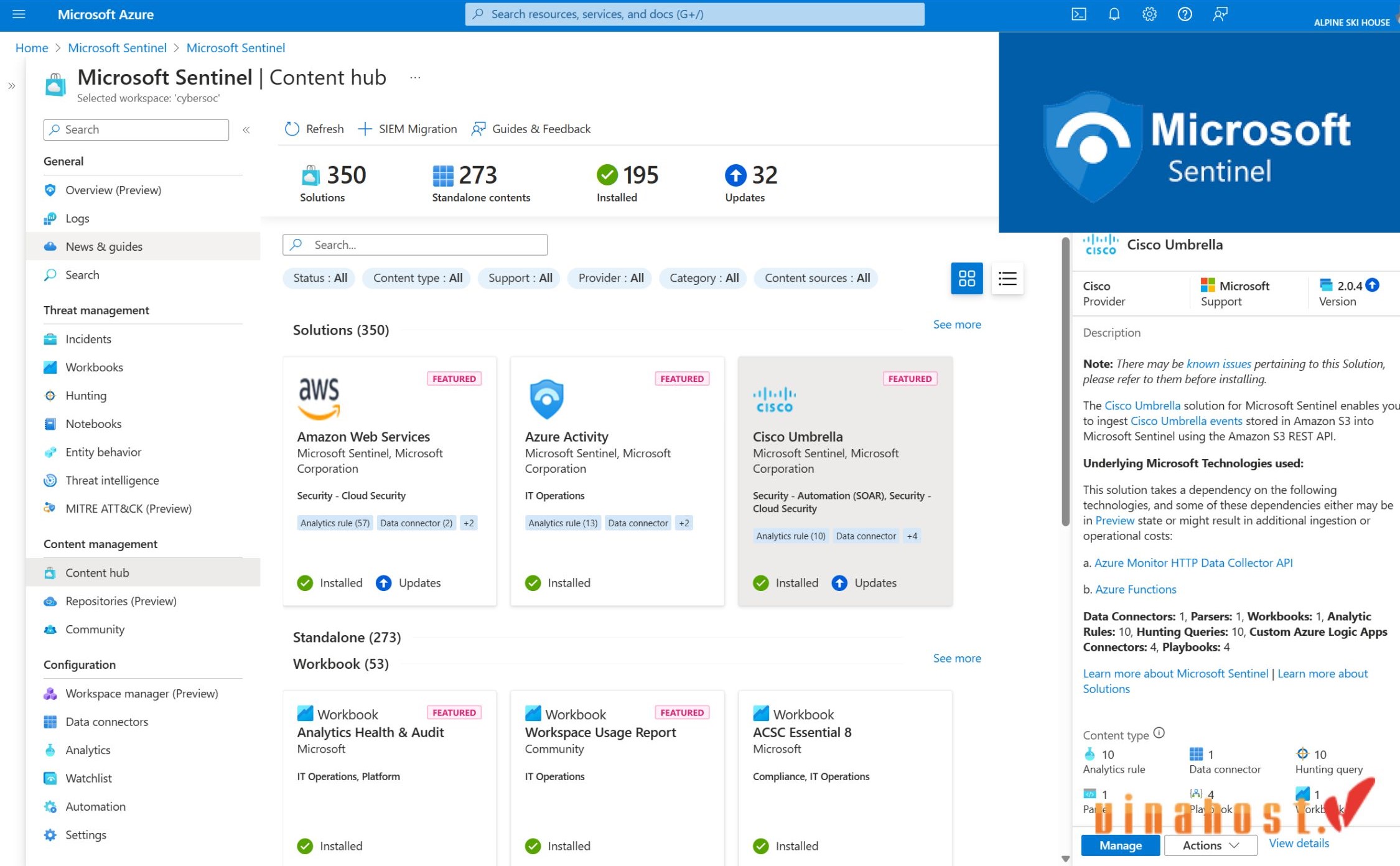The image size is (1400, 866).
Task: Click the Watchlist icon
Action: pos(50,778)
